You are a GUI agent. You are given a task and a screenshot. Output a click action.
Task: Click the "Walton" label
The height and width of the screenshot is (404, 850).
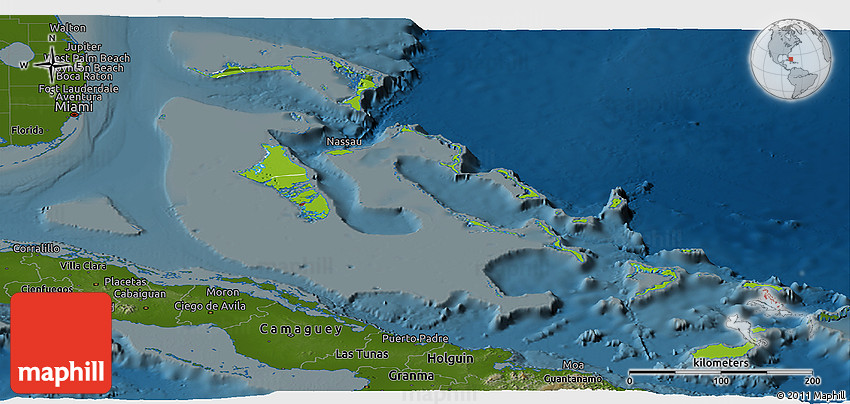(x=68, y=28)
